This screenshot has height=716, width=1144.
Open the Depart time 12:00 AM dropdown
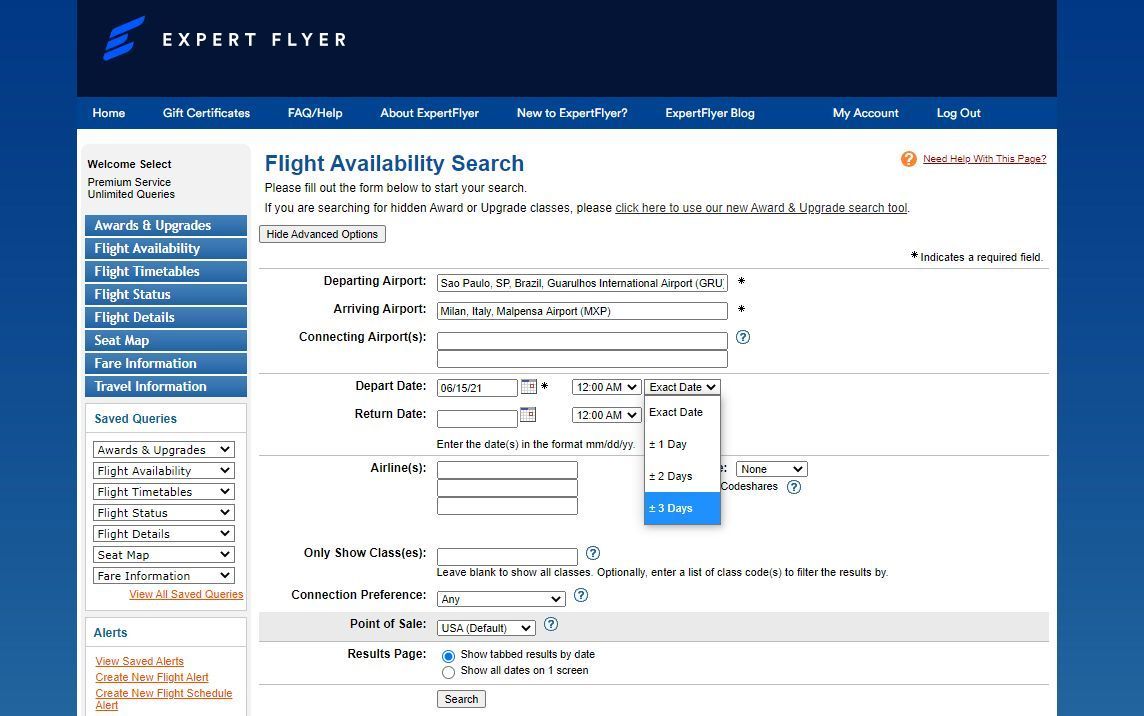[x=606, y=387]
